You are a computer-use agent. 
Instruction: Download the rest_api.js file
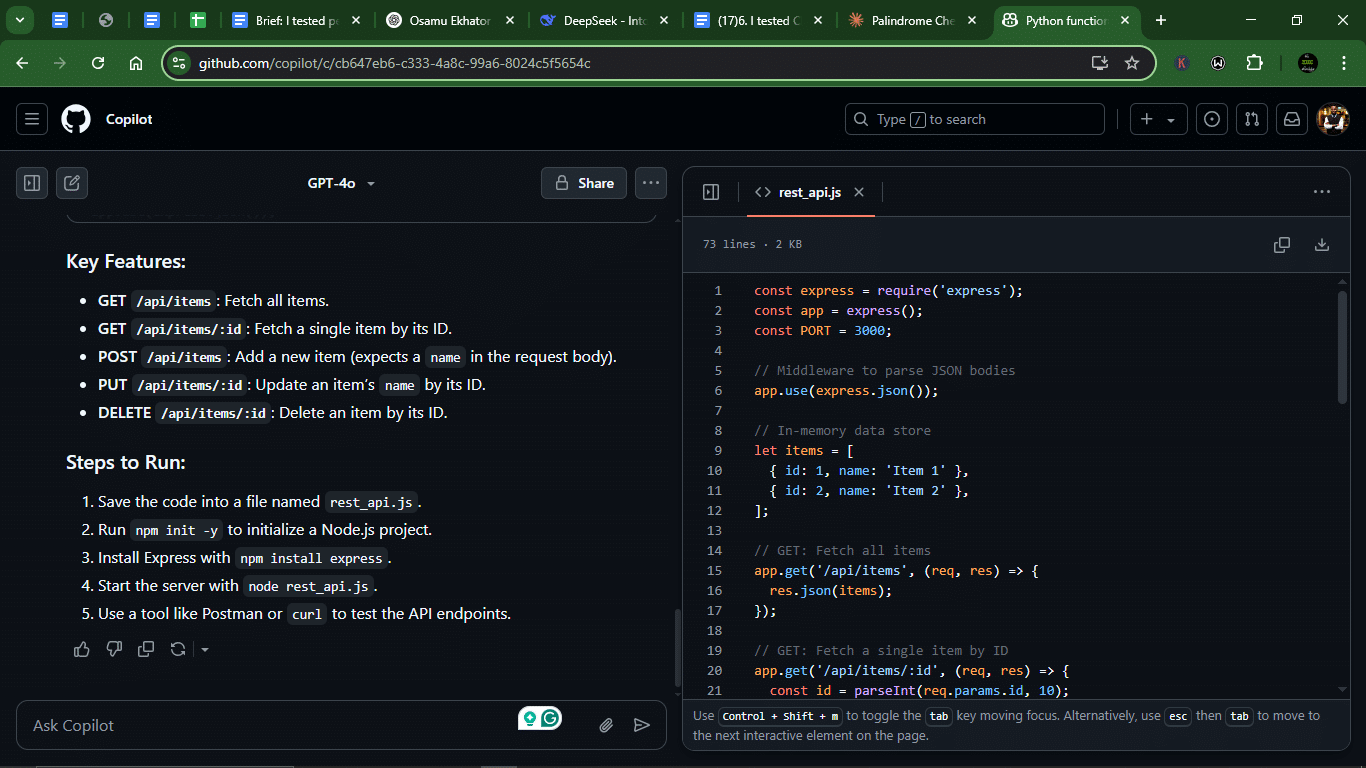coord(1322,245)
